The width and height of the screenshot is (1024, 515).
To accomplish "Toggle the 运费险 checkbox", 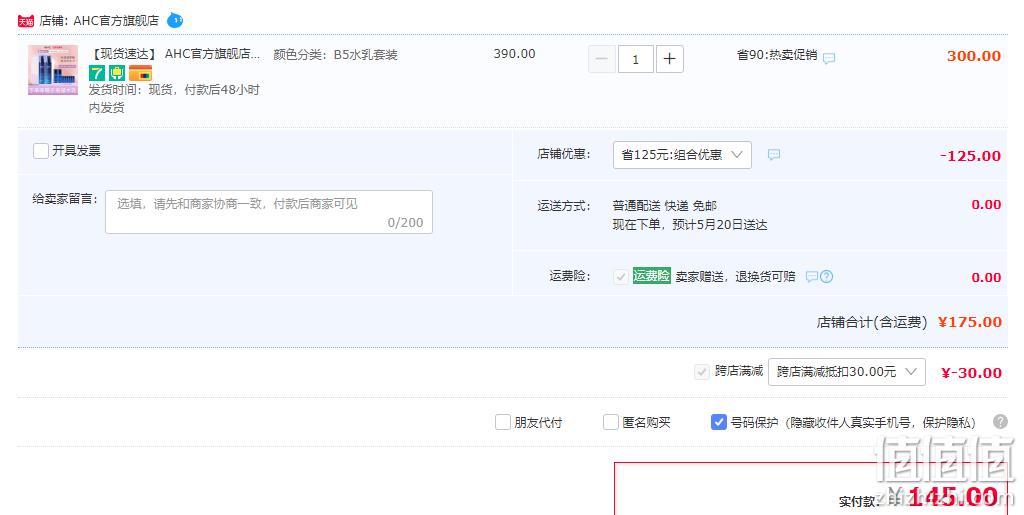I will 620,277.
